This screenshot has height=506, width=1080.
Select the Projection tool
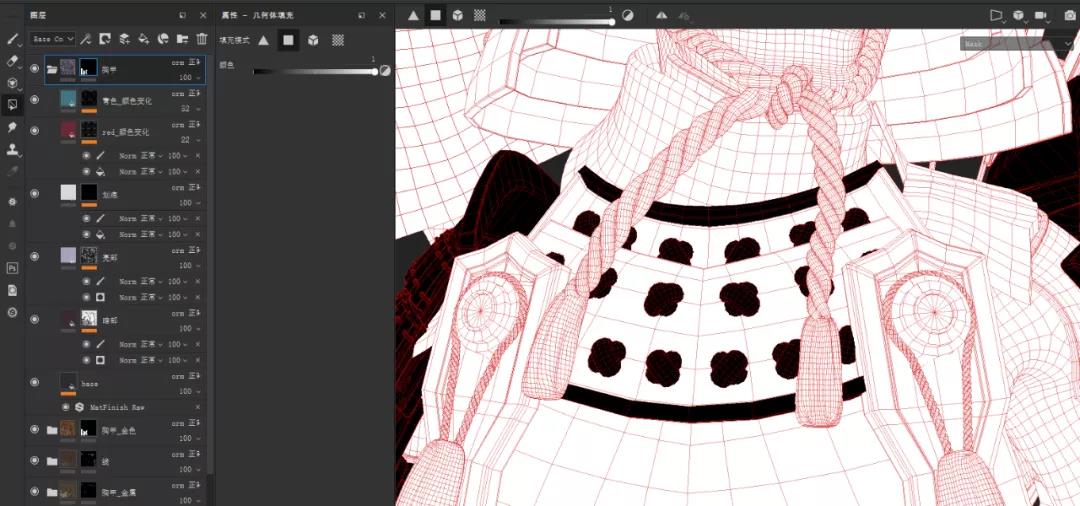pos(12,83)
